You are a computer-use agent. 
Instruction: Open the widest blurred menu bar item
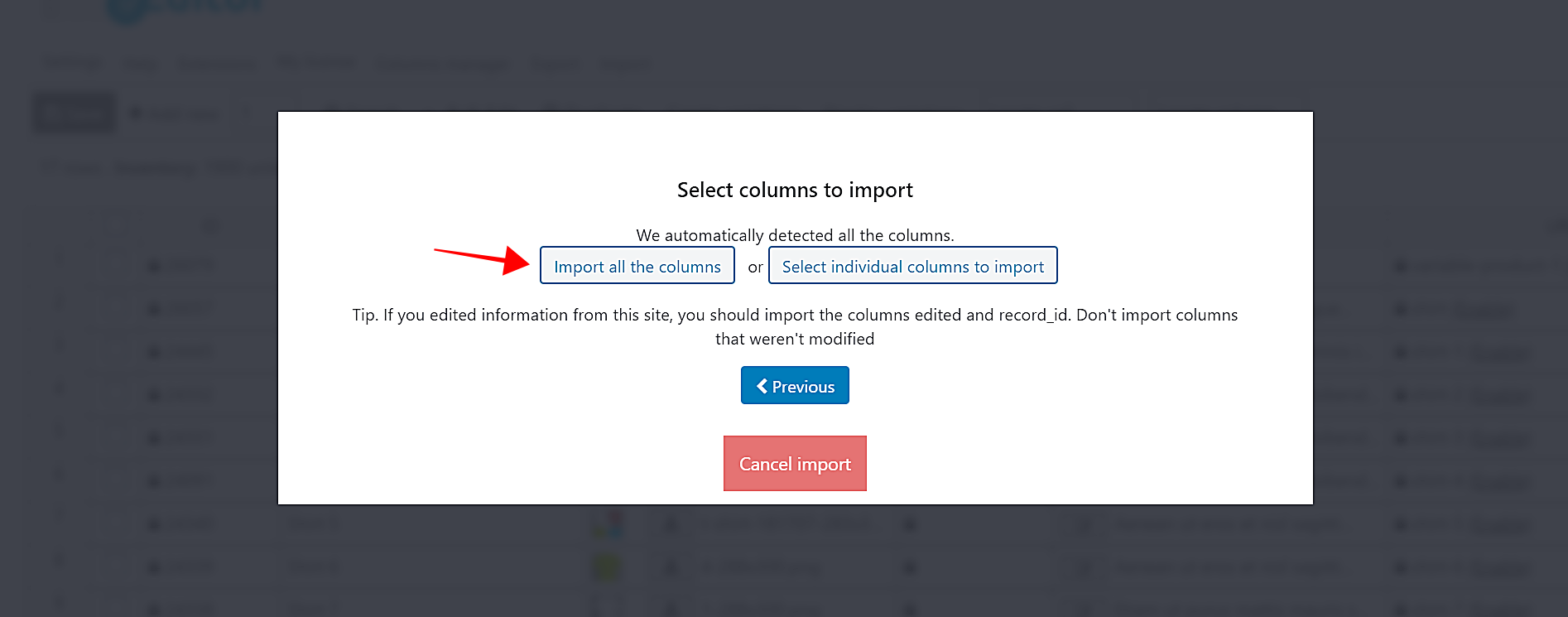pyautogui.click(x=442, y=64)
